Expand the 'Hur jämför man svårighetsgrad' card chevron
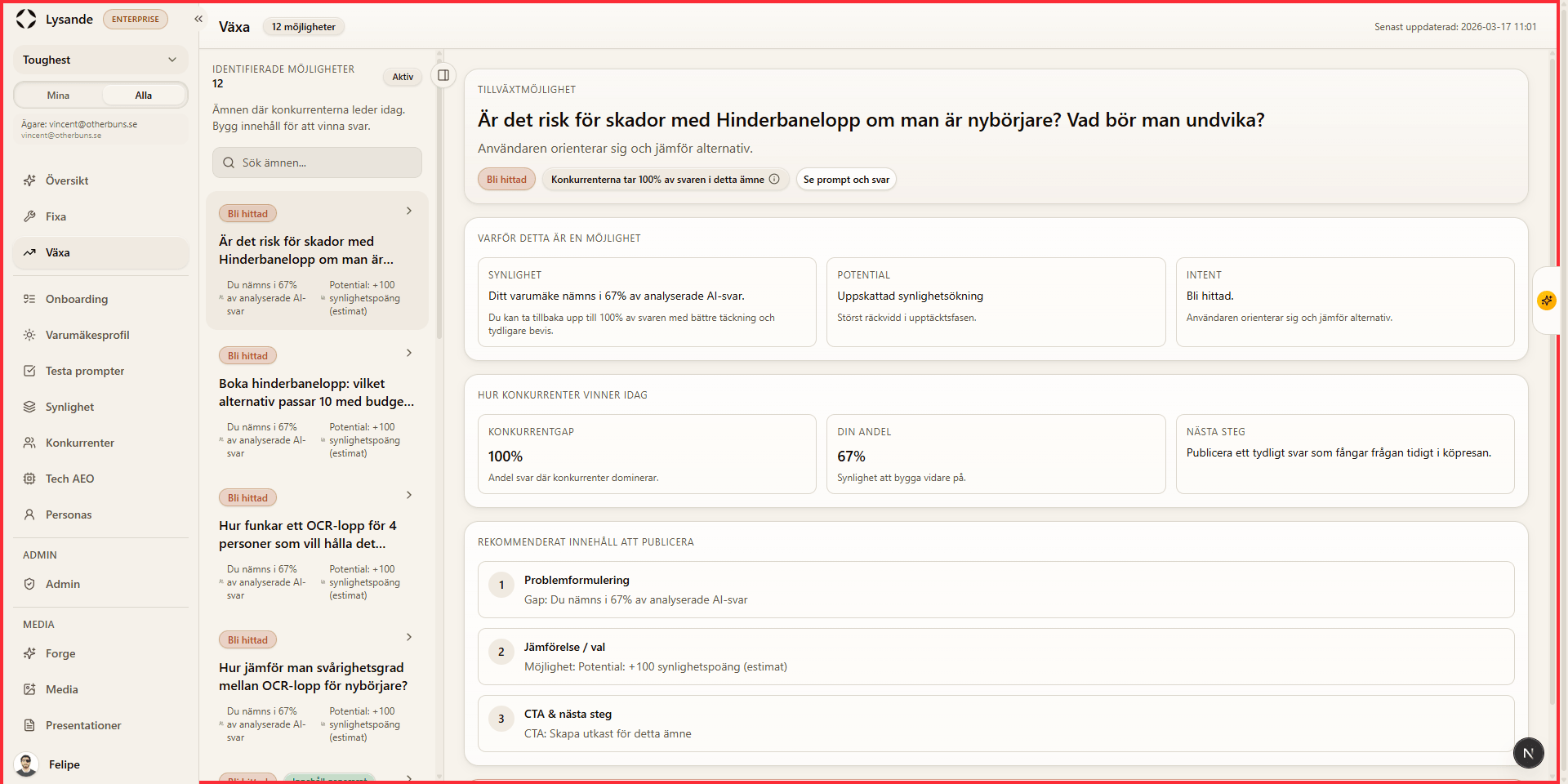This screenshot has width=1568, height=784. [x=409, y=637]
